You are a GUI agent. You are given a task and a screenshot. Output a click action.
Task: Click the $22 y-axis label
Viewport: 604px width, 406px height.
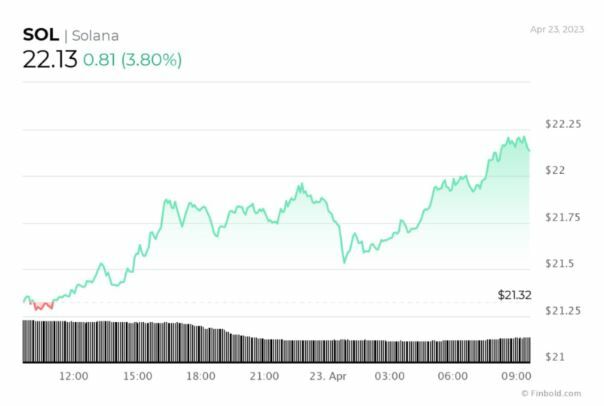pyautogui.click(x=556, y=170)
